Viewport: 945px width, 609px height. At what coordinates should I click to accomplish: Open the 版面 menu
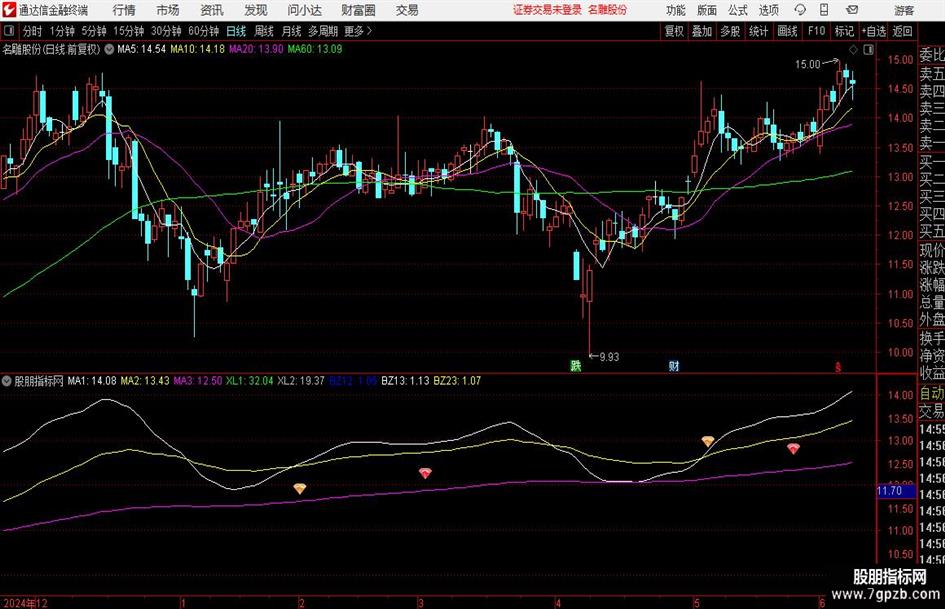click(706, 10)
